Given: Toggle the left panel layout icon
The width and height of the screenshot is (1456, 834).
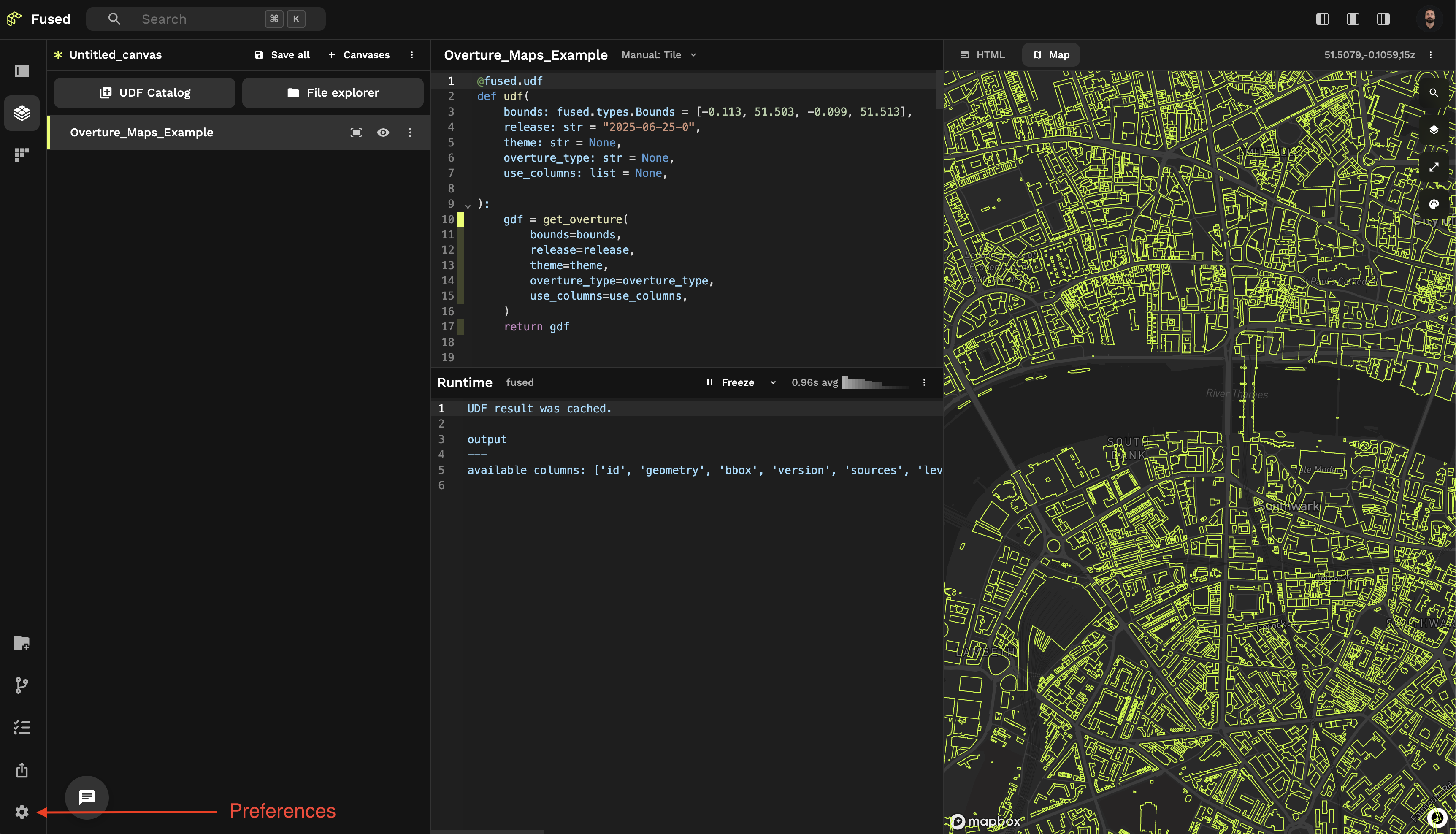Looking at the screenshot, I should 1322,19.
